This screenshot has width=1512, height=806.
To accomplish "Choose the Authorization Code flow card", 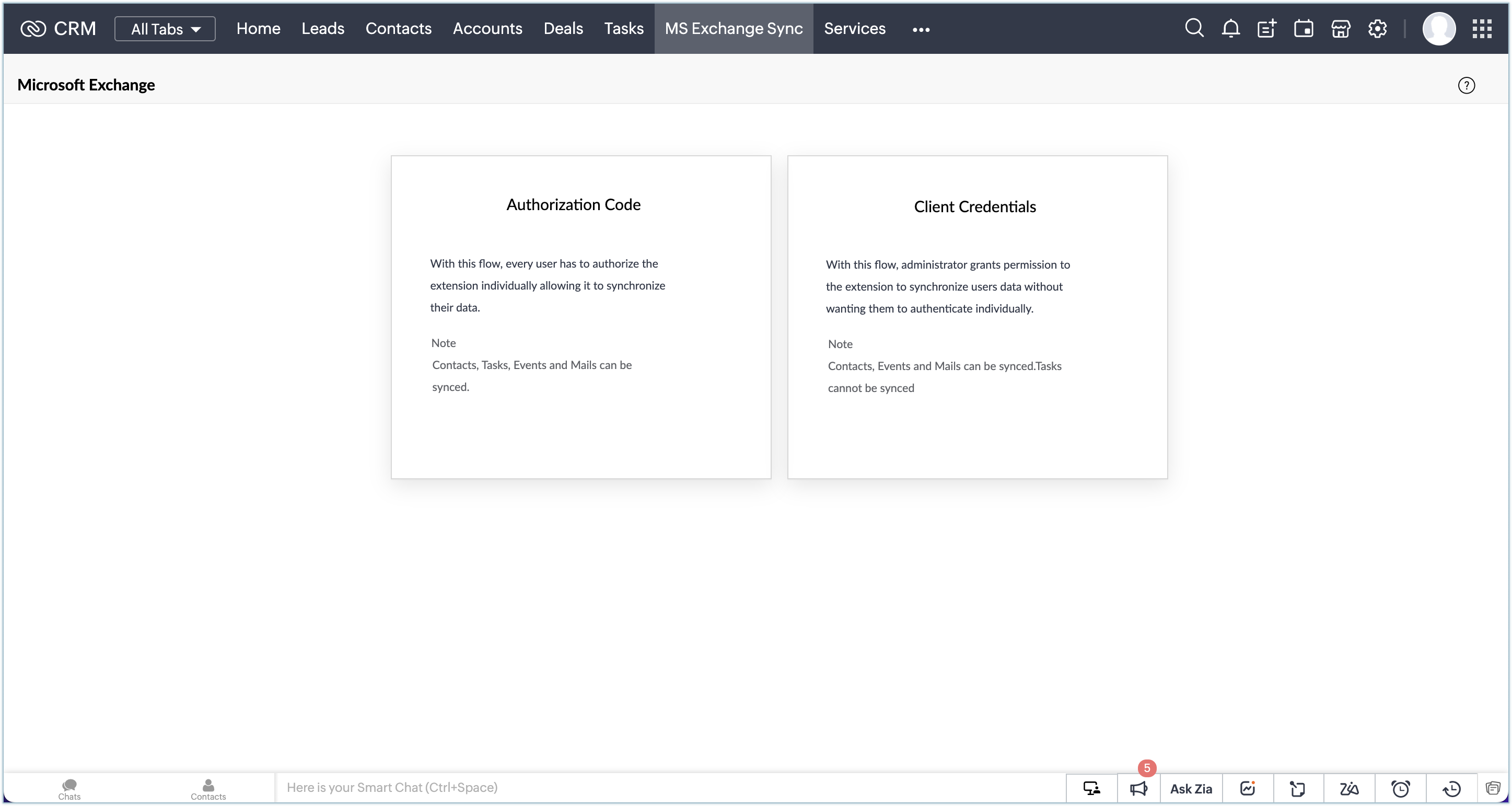I will coord(580,317).
